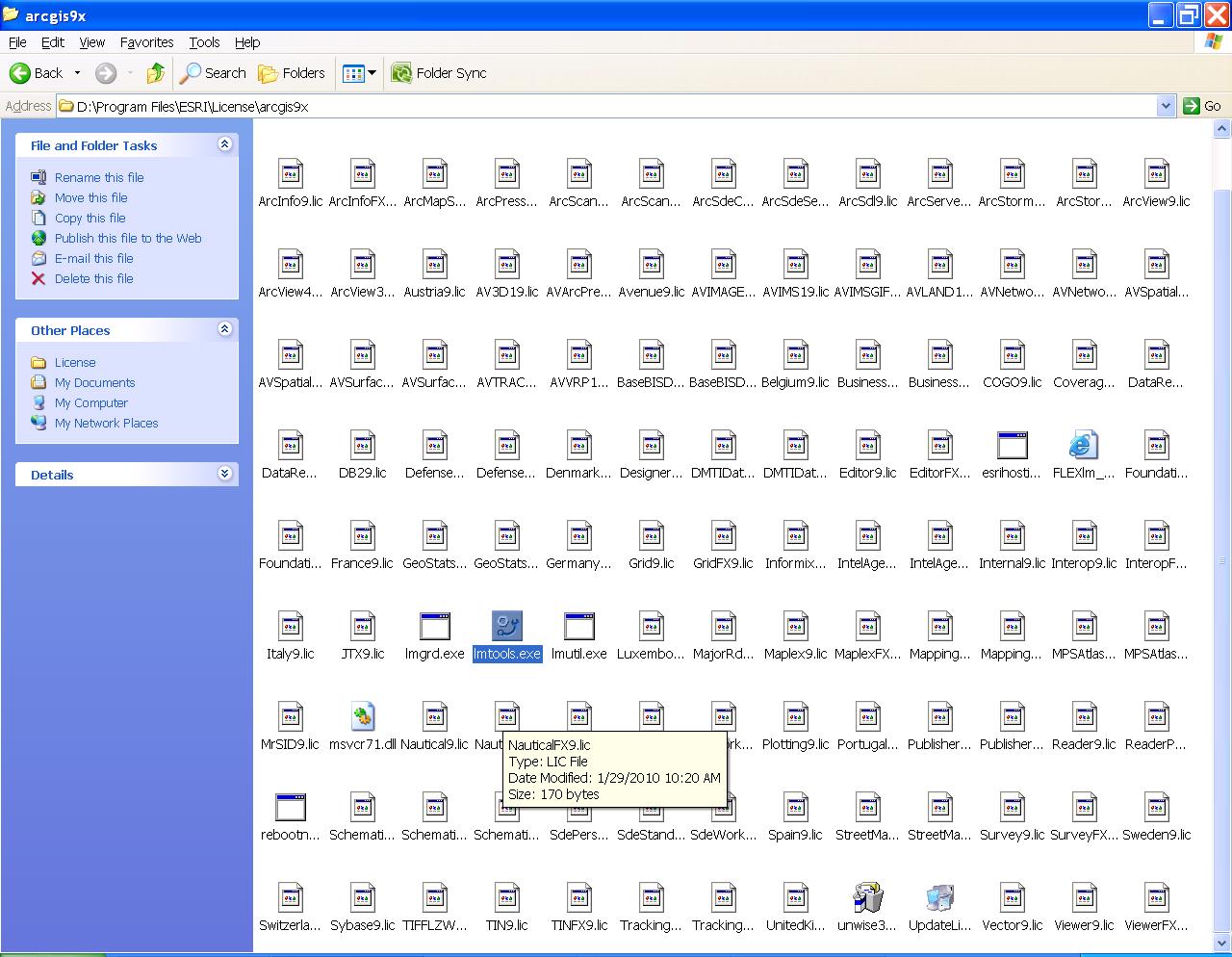Click the Rename this file link
Viewport: 1232px width, 957px height.
click(99, 177)
